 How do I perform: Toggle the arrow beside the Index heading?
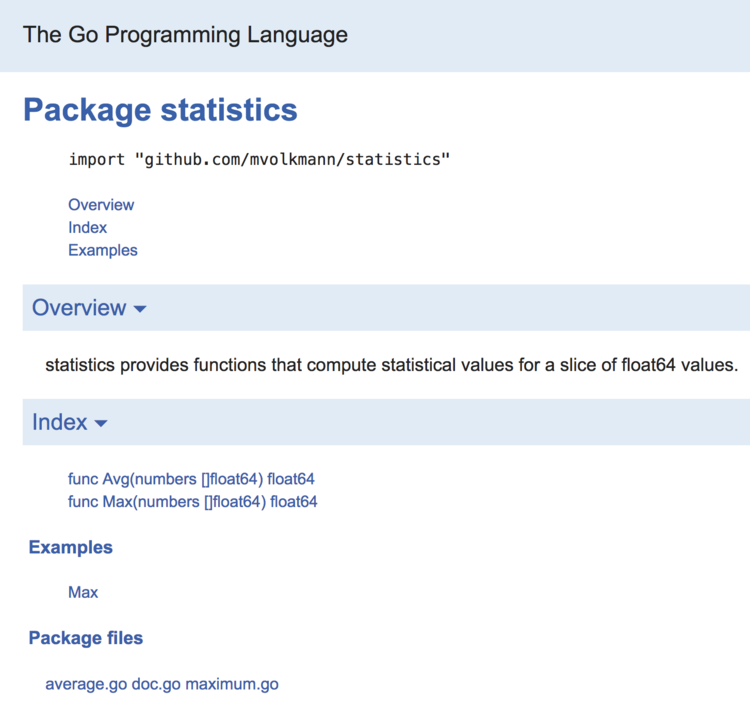point(101,423)
